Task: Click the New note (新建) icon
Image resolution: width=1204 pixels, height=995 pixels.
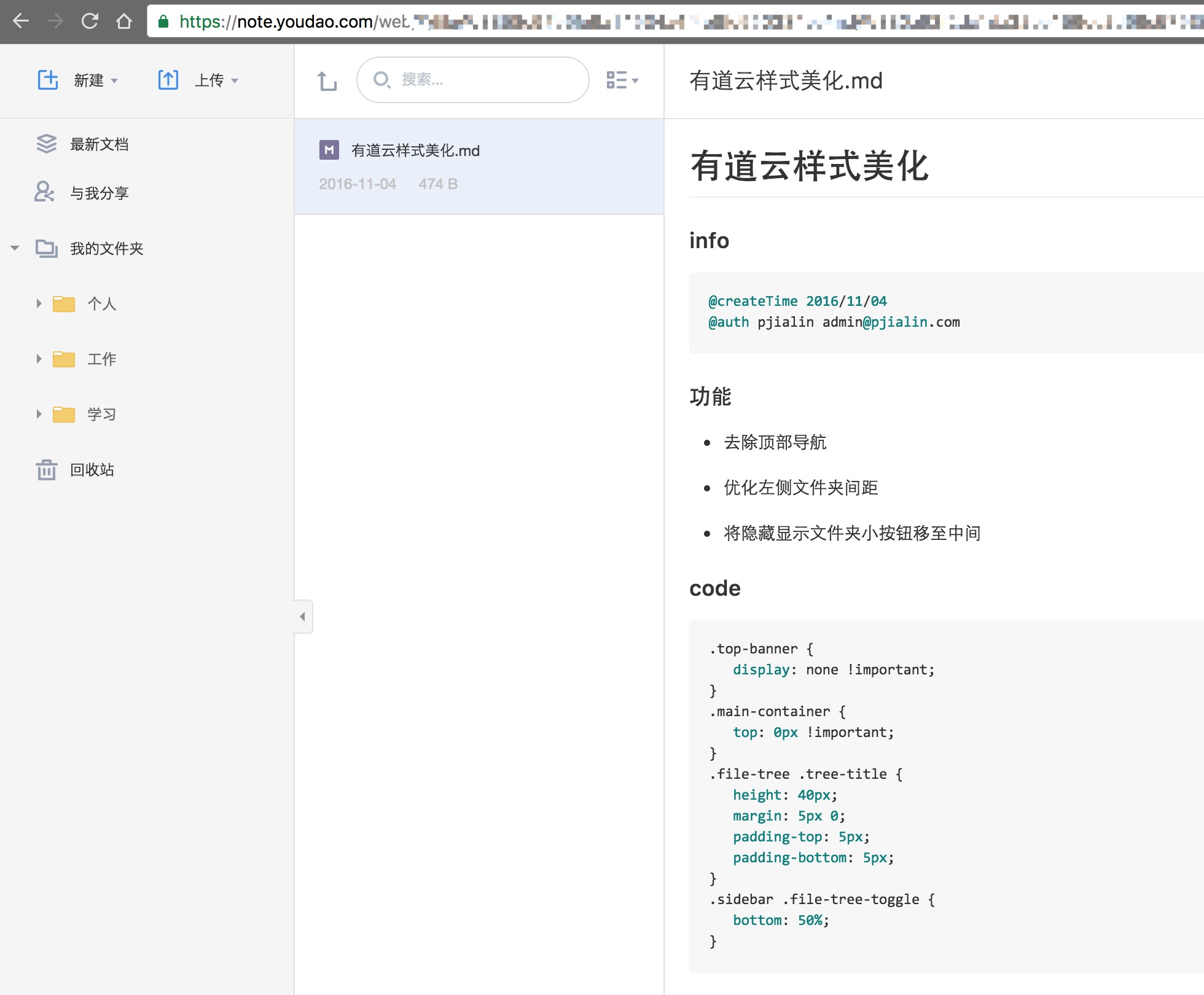Action: [x=48, y=80]
